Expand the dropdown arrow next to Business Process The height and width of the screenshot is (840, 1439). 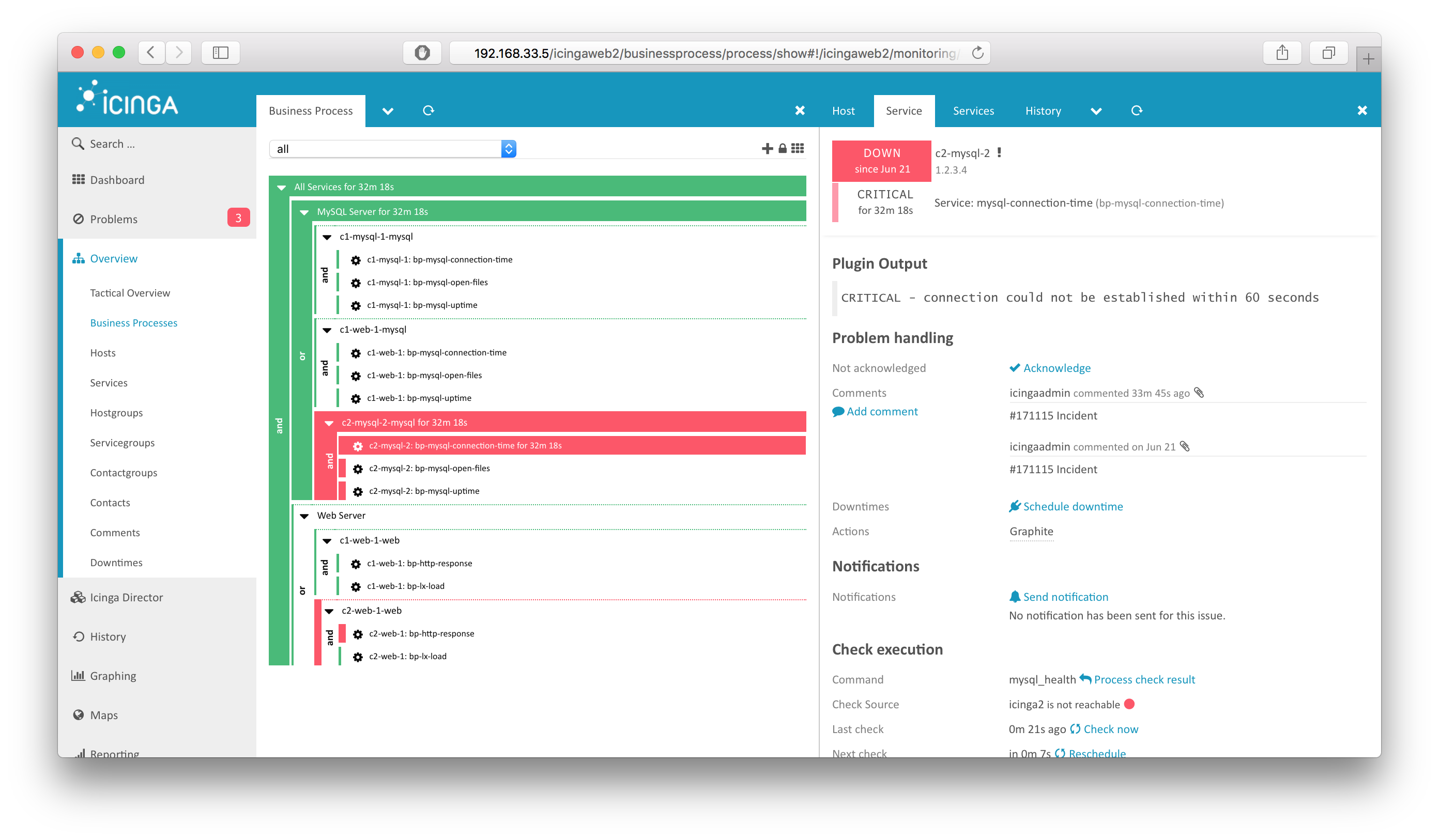pyautogui.click(x=389, y=110)
